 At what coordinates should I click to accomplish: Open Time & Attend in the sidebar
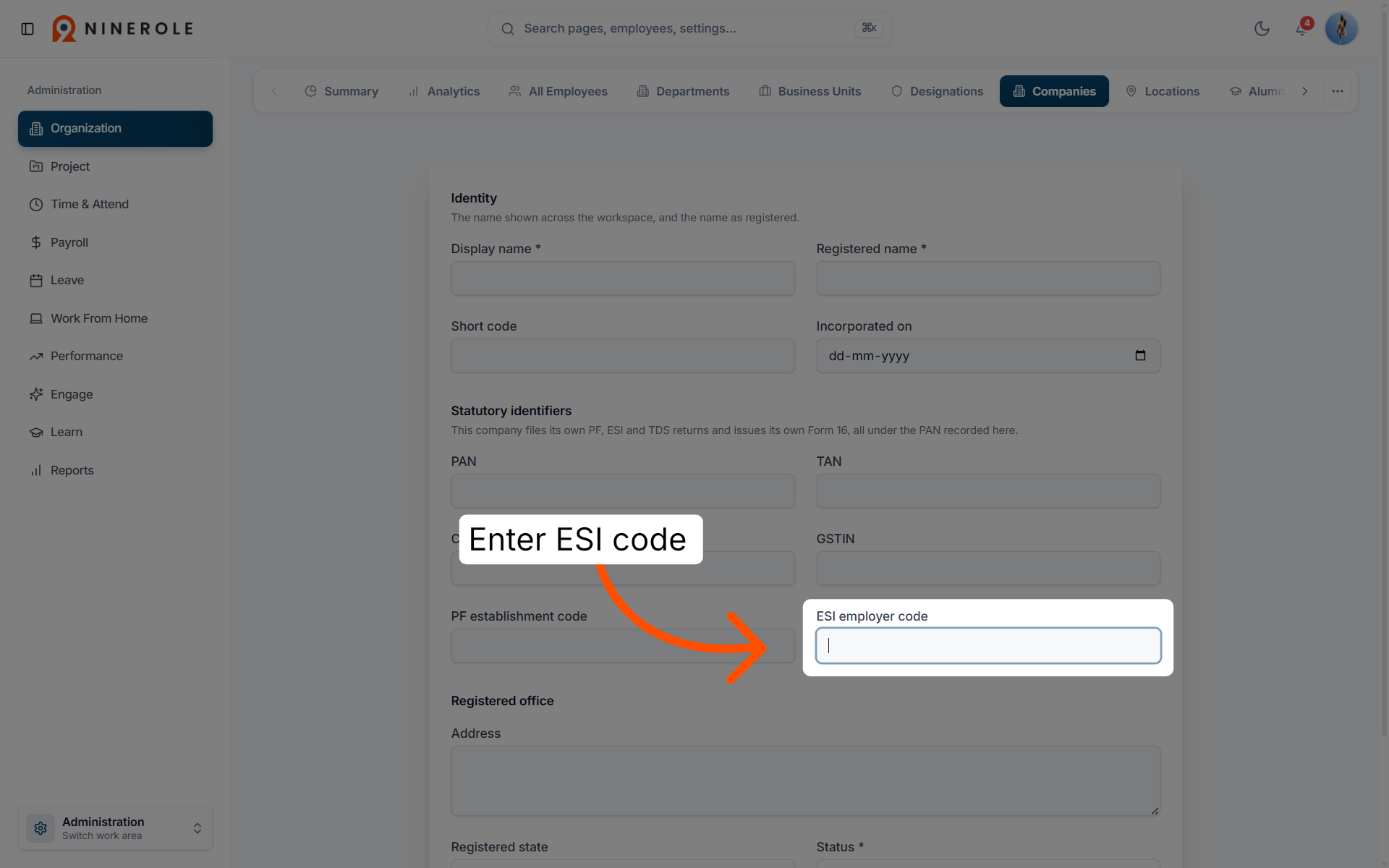click(x=115, y=205)
